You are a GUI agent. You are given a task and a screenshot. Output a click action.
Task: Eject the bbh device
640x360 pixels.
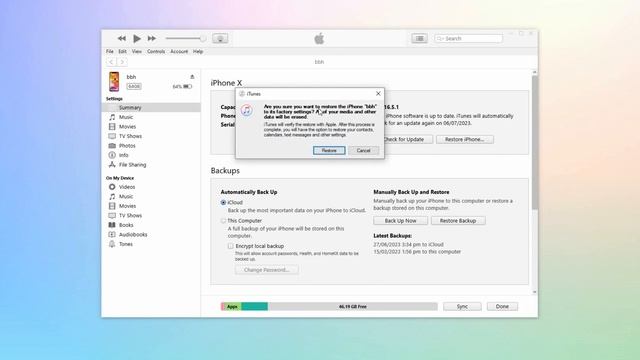(x=192, y=77)
